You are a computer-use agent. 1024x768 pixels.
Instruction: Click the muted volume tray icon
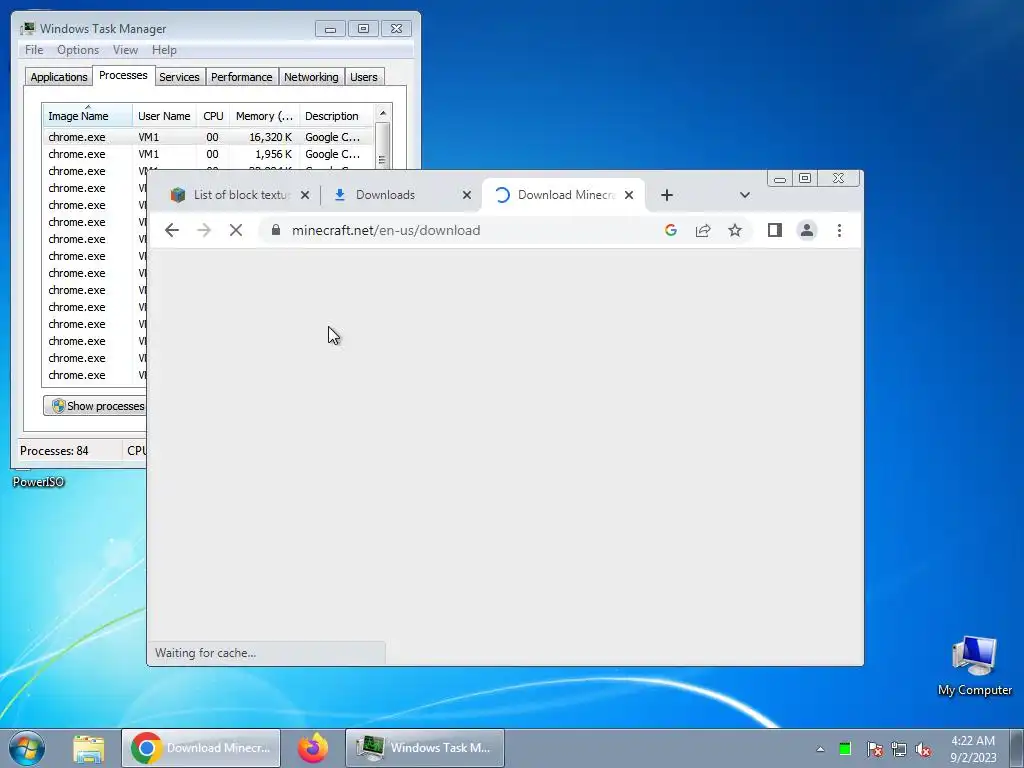pyautogui.click(x=923, y=749)
